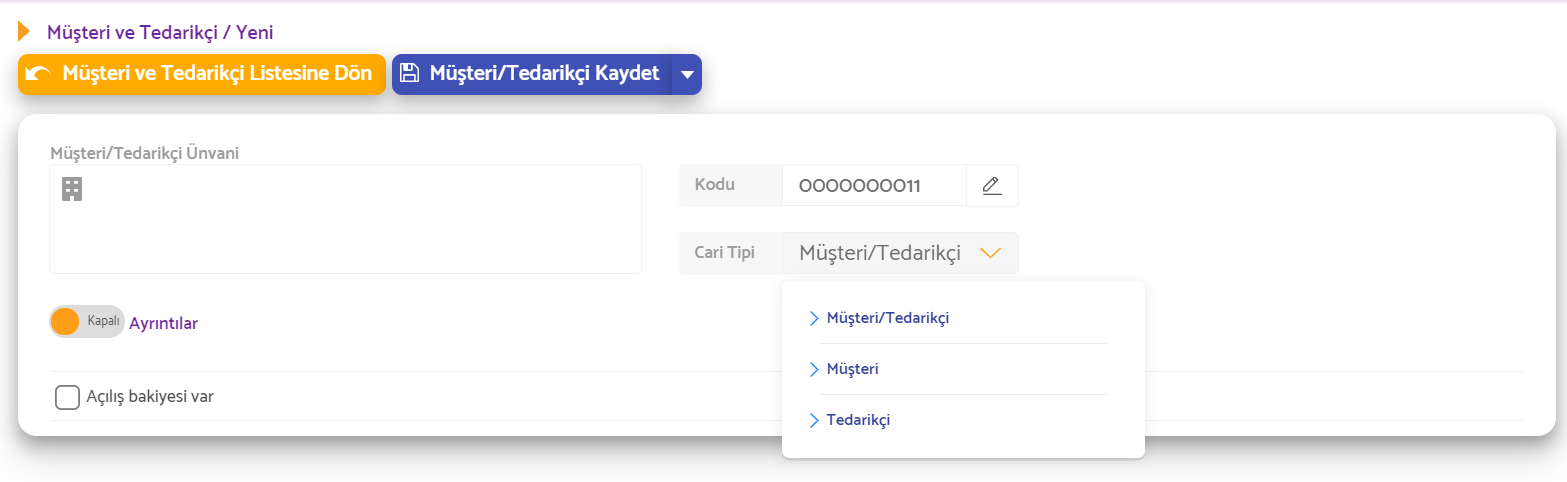Click chevron icon beside Müşteri/Tedarikçi option
Viewport: 1567px width, 482px height.
tap(814, 318)
